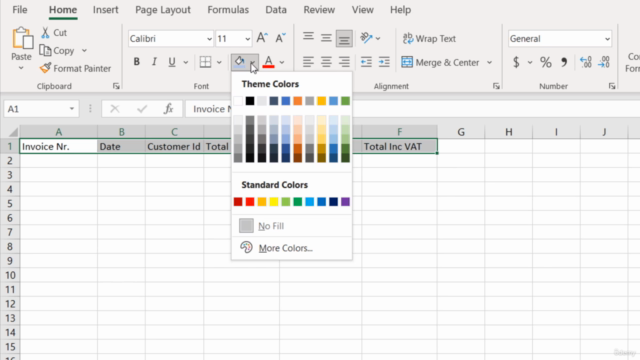The height and width of the screenshot is (360, 640).
Task: Align text left
Action: pos(308,62)
